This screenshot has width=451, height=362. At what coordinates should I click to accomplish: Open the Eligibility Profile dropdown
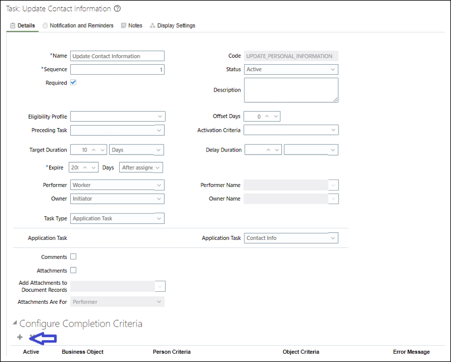(118, 116)
